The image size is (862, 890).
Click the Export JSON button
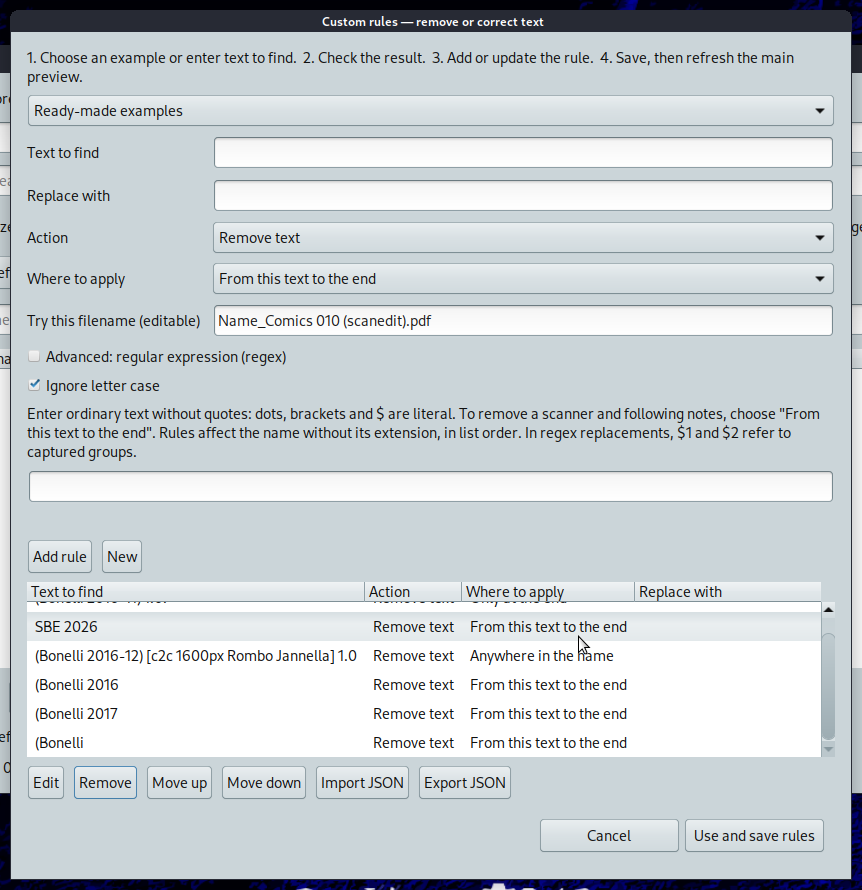(x=465, y=783)
